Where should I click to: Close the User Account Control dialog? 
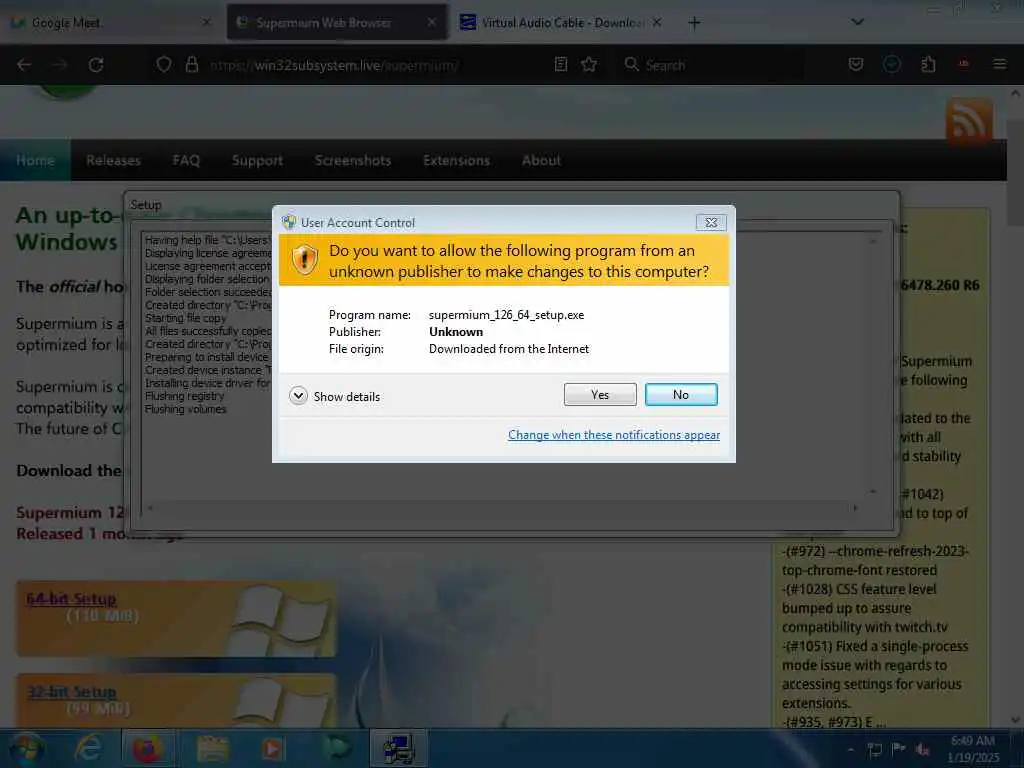[x=711, y=223]
